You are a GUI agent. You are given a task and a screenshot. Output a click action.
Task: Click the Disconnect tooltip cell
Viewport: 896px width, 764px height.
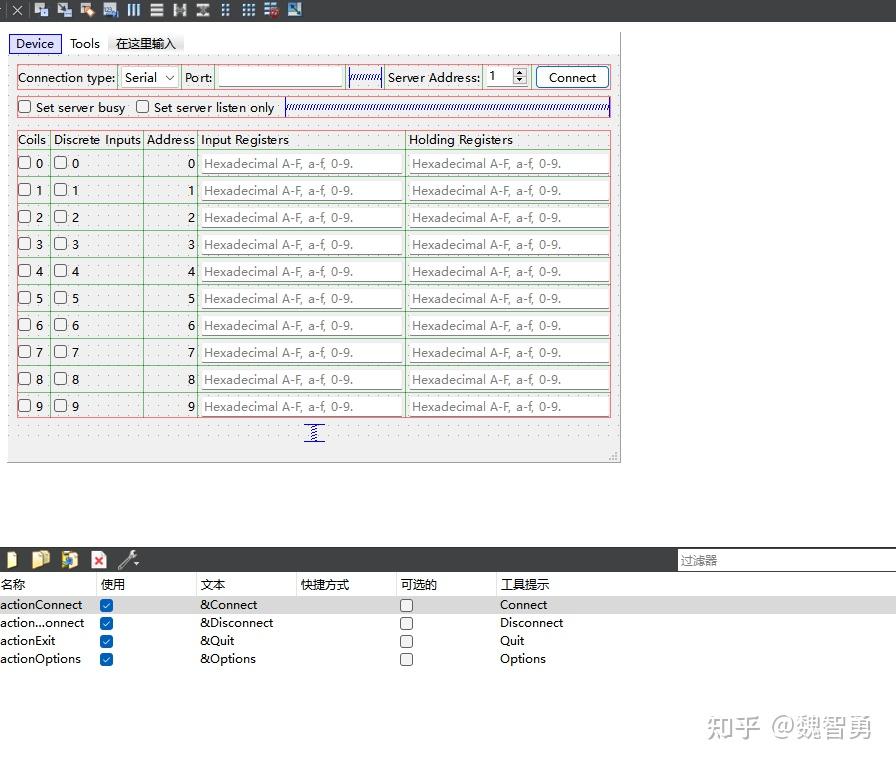[x=531, y=623]
